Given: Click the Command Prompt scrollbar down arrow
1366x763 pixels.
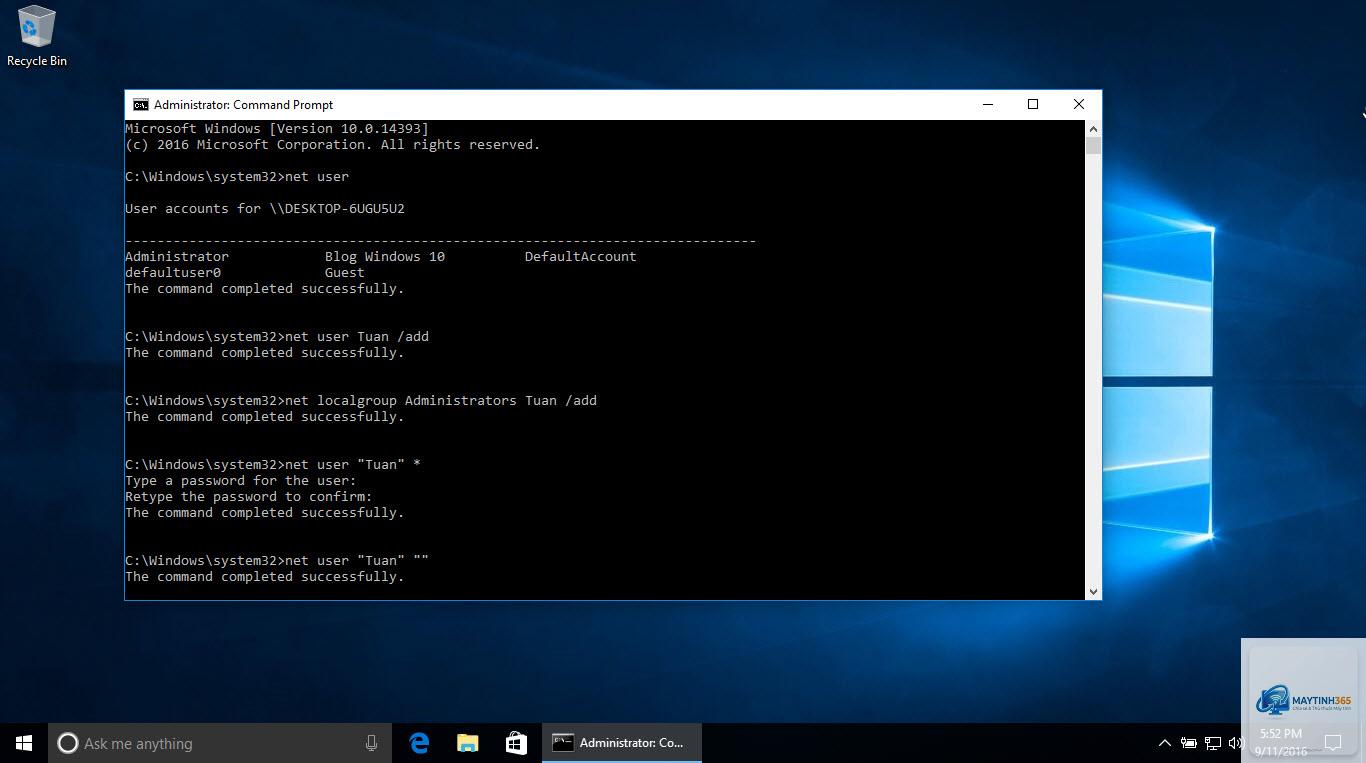Looking at the screenshot, I should tap(1093, 591).
